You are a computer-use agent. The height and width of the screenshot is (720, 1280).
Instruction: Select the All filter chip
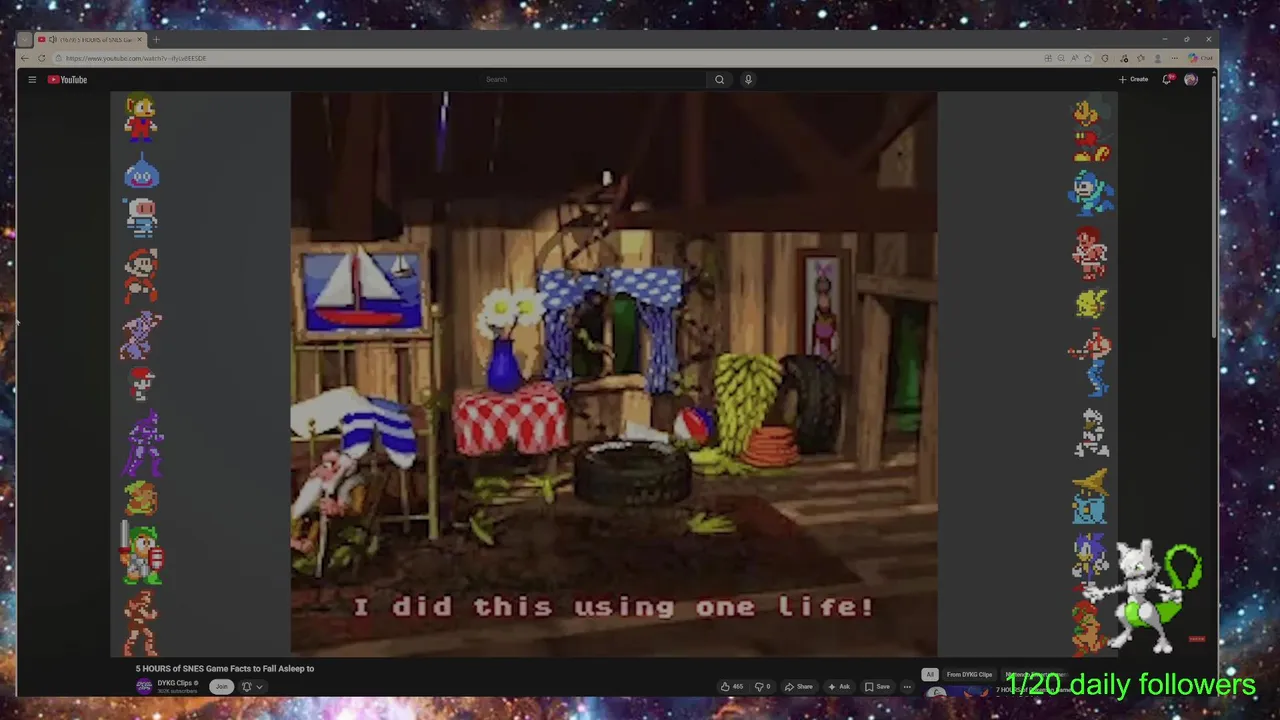coord(930,675)
